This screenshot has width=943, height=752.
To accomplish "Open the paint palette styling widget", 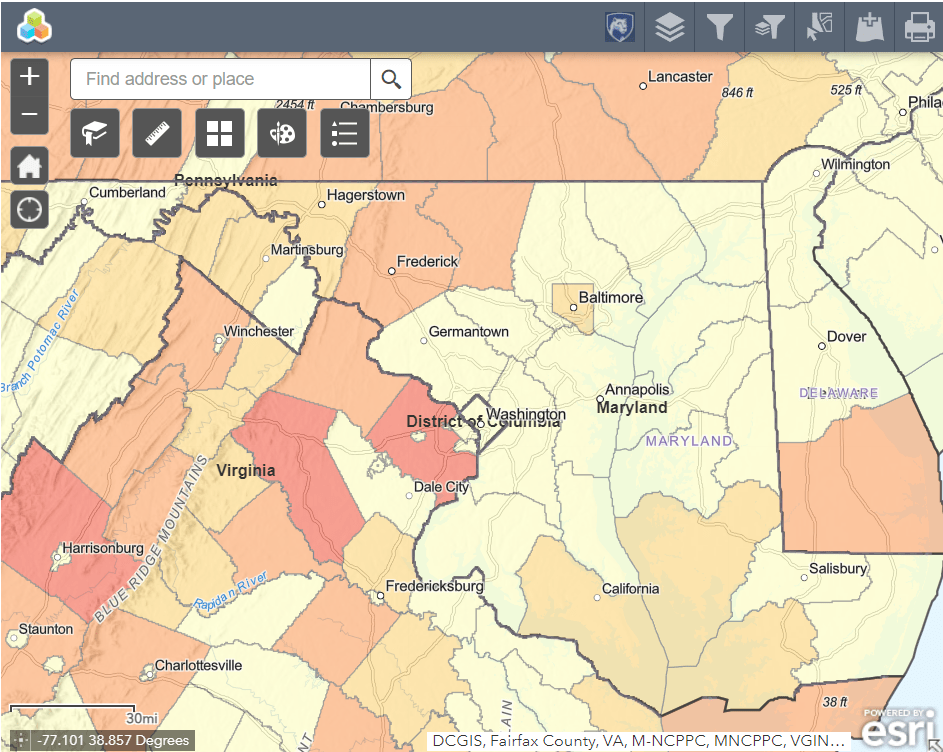I will tap(282, 134).
